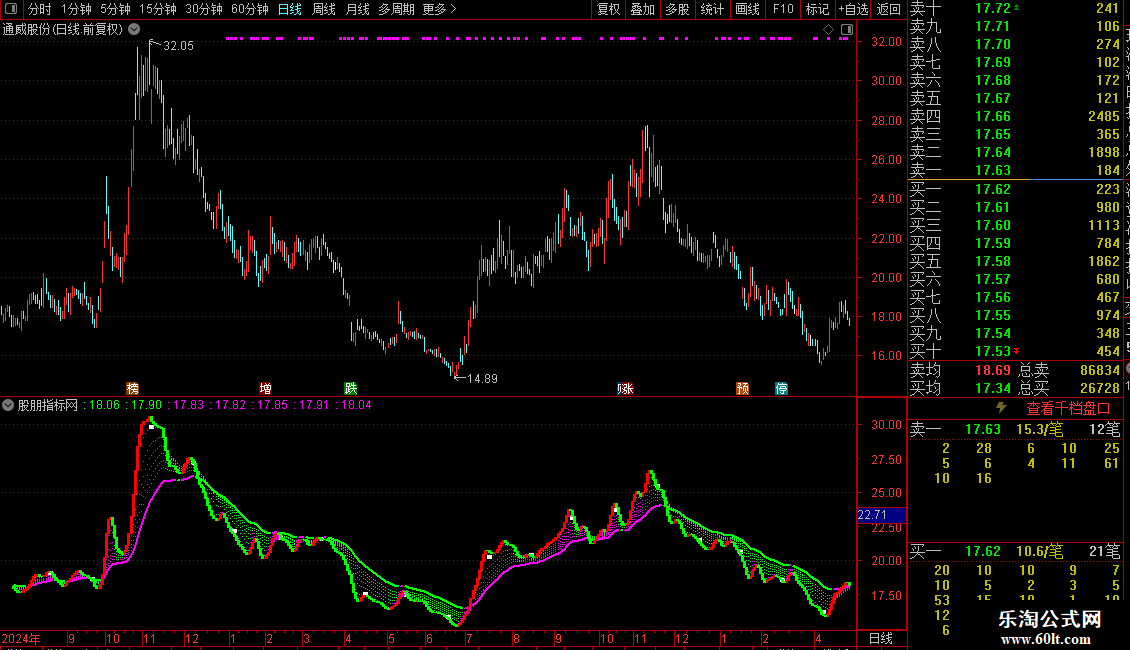Click the 卖均 18.69 average value
The height and width of the screenshot is (650, 1130).
pyautogui.click(x=993, y=370)
